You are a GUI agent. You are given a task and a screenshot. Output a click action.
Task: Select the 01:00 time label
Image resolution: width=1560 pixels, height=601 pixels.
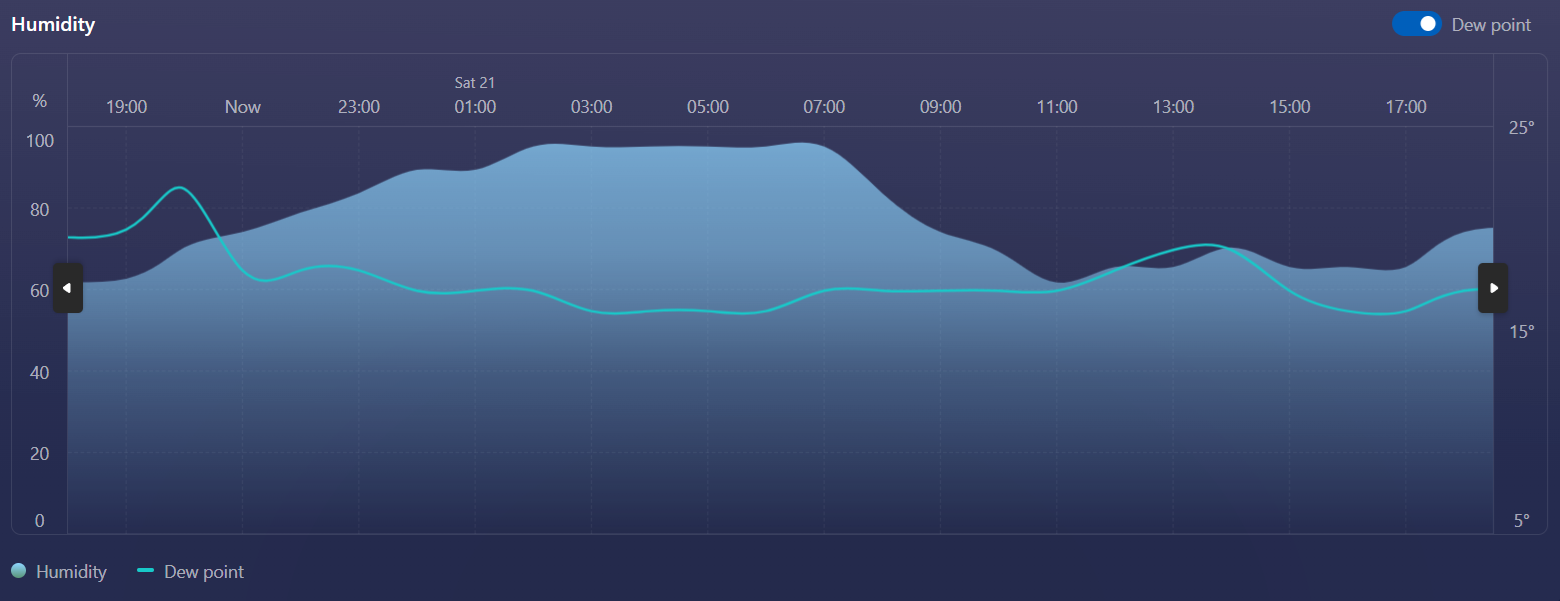pos(475,107)
